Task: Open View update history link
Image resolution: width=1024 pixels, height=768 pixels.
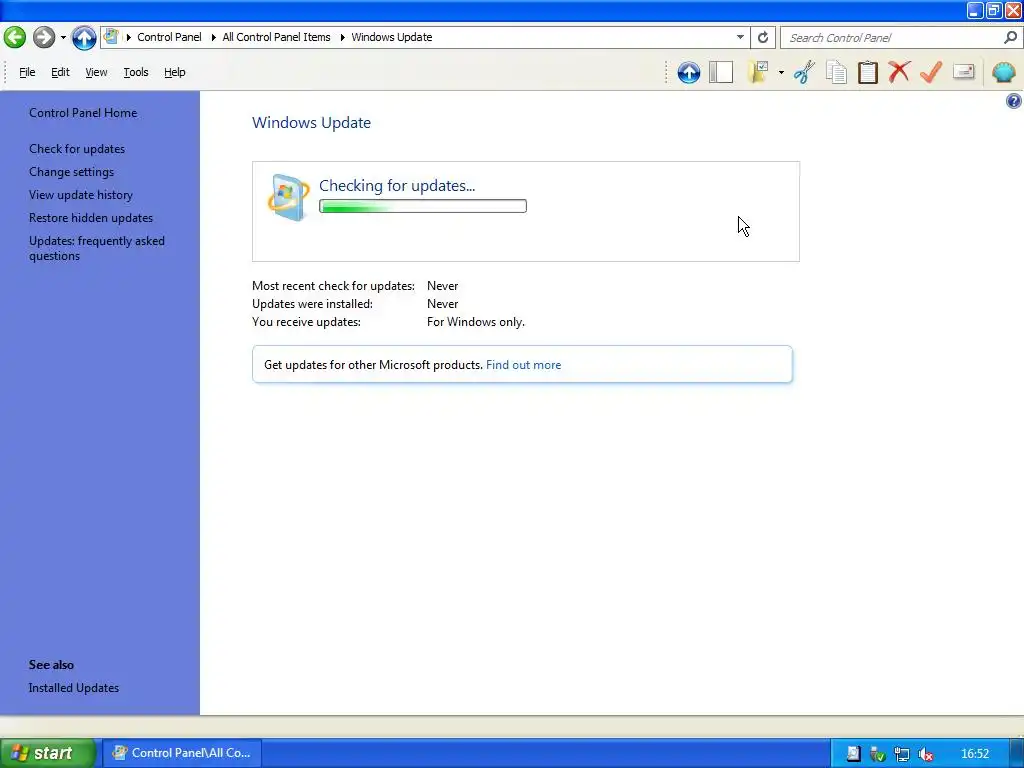Action: [x=81, y=195]
